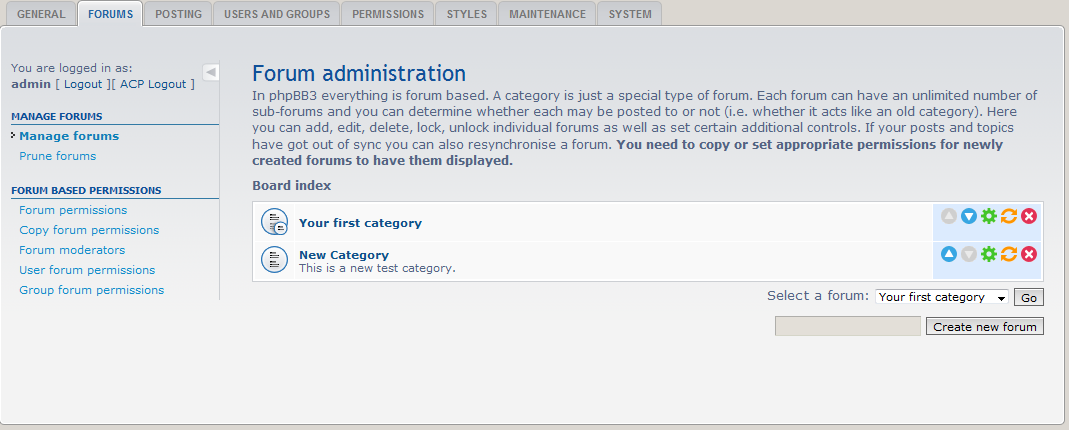Go to the Styles tab

pyautogui.click(x=467, y=14)
